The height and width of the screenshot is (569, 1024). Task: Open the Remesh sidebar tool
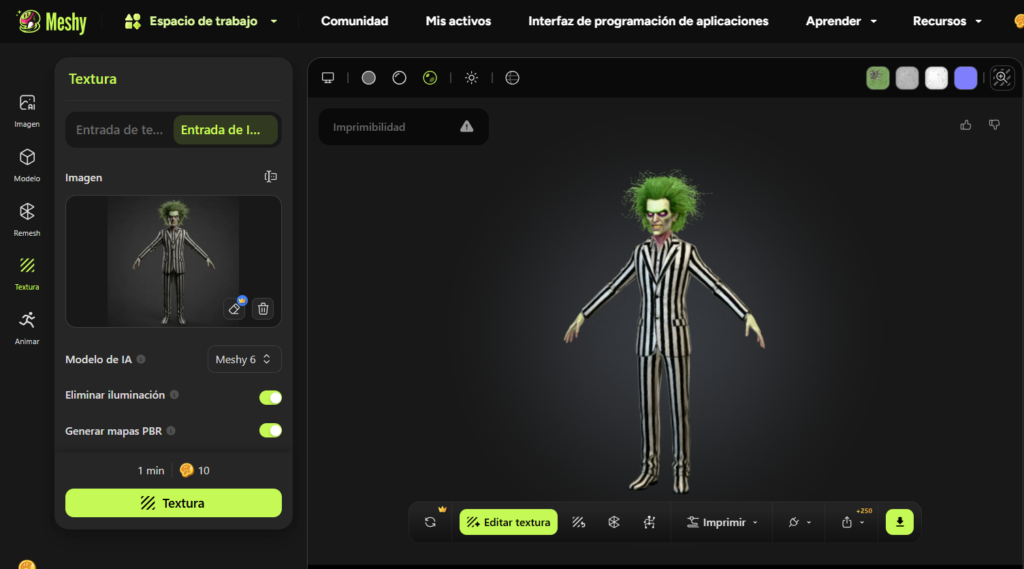27,219
